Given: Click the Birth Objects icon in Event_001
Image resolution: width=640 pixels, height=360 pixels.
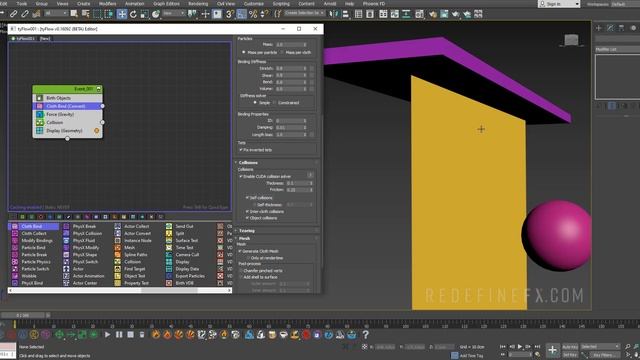Looking at the screenshot, I should [40, 98].
